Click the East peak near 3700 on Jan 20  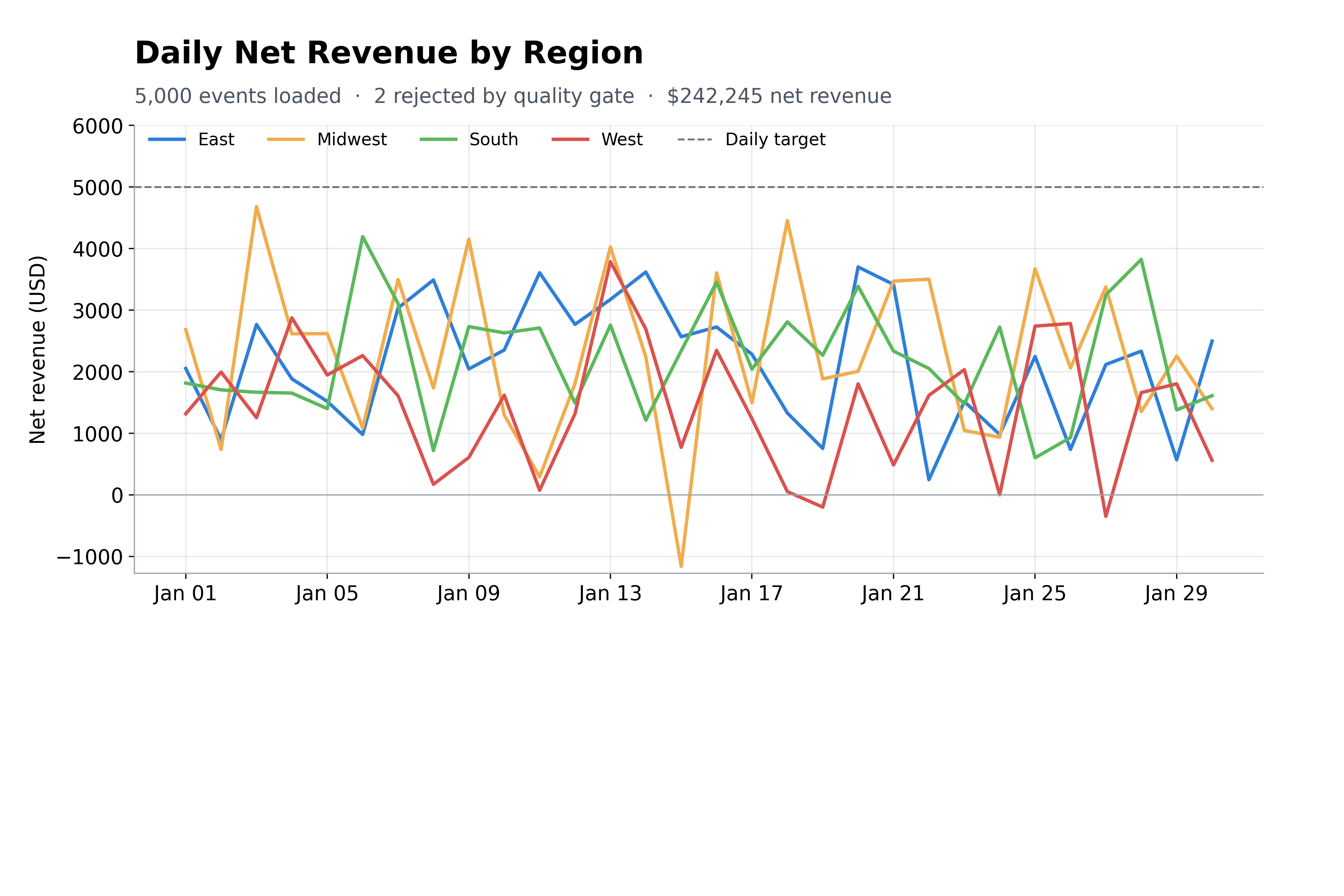pos(858,267)
